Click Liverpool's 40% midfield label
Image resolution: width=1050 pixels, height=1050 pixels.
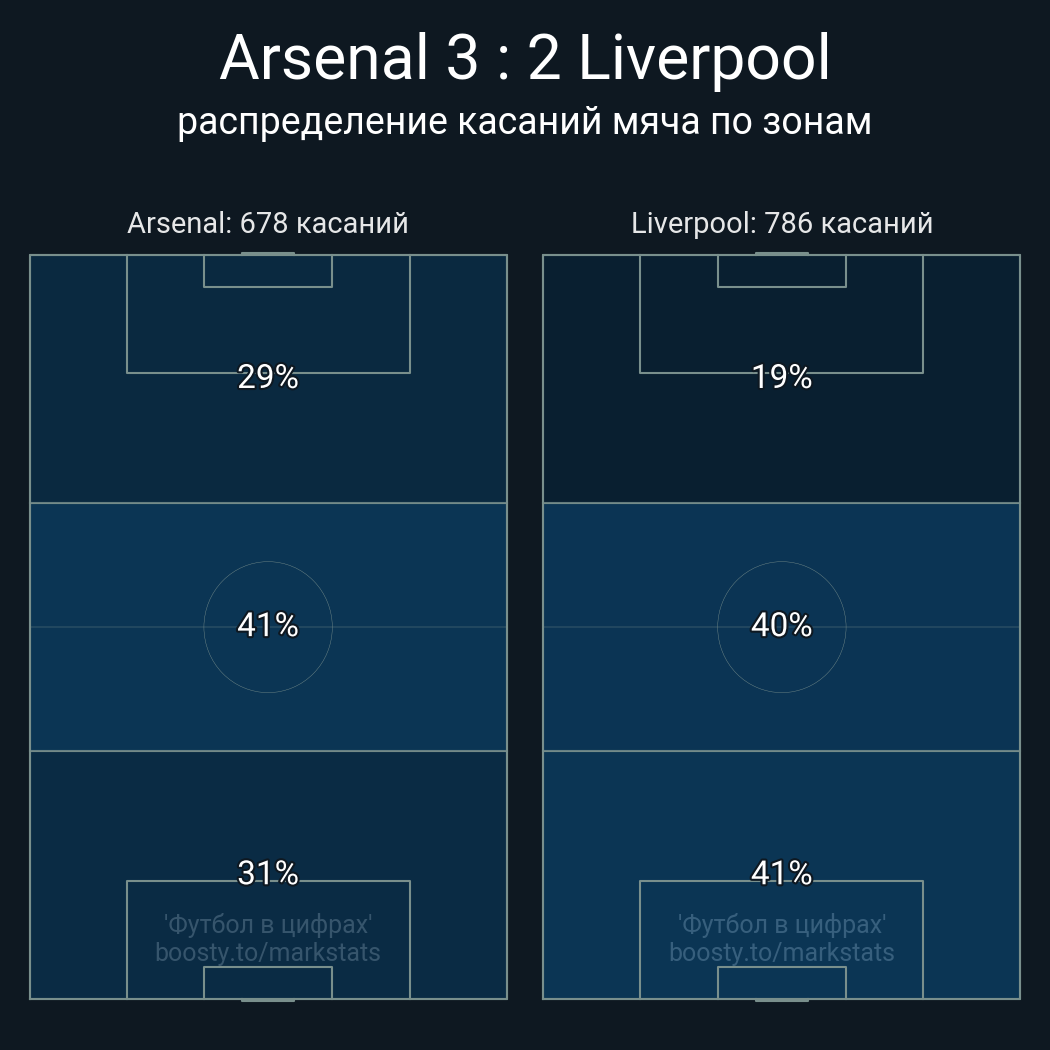pos(782,625)
